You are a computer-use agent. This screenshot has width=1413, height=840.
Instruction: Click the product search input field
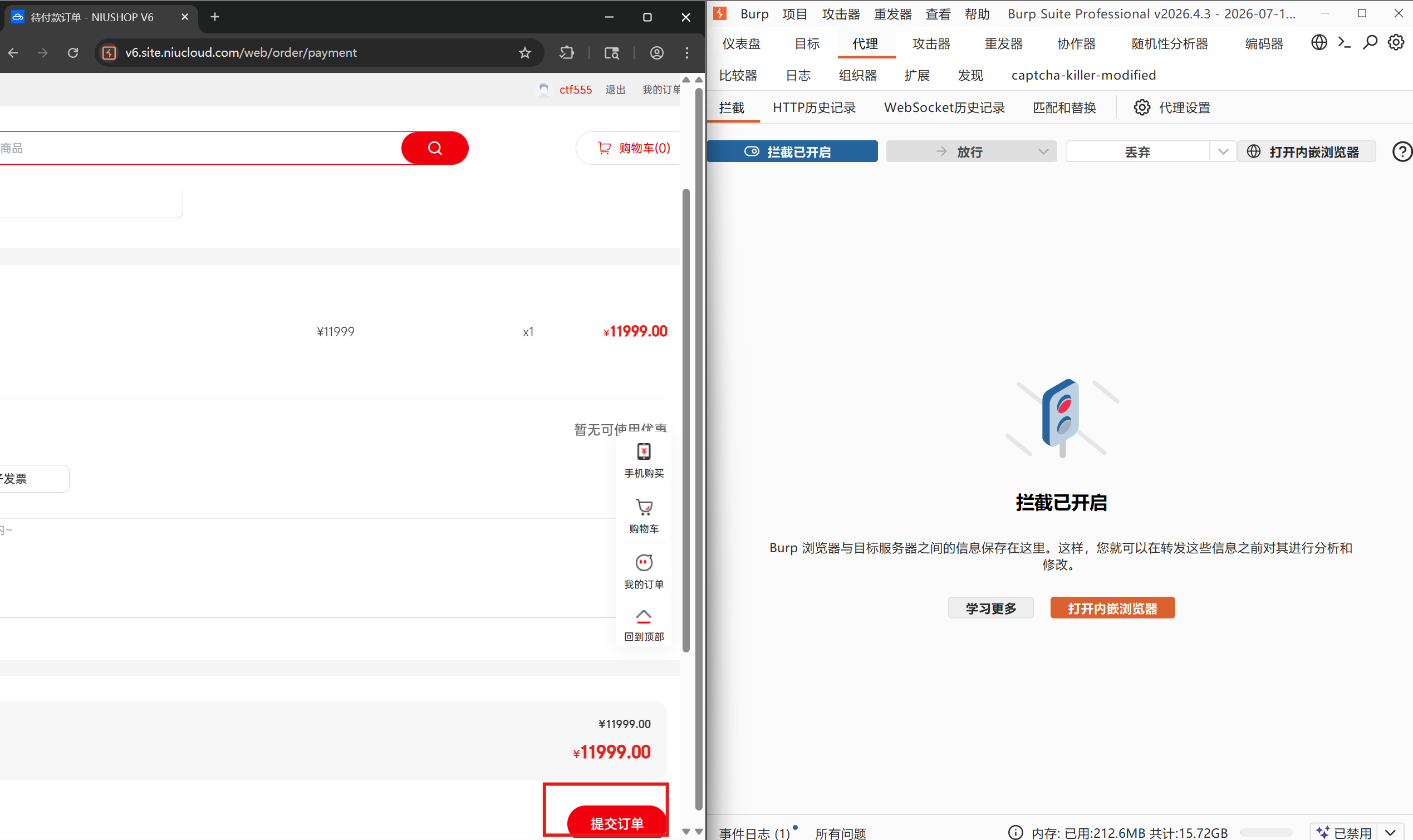pyautogui.click(x=200, y=148)
